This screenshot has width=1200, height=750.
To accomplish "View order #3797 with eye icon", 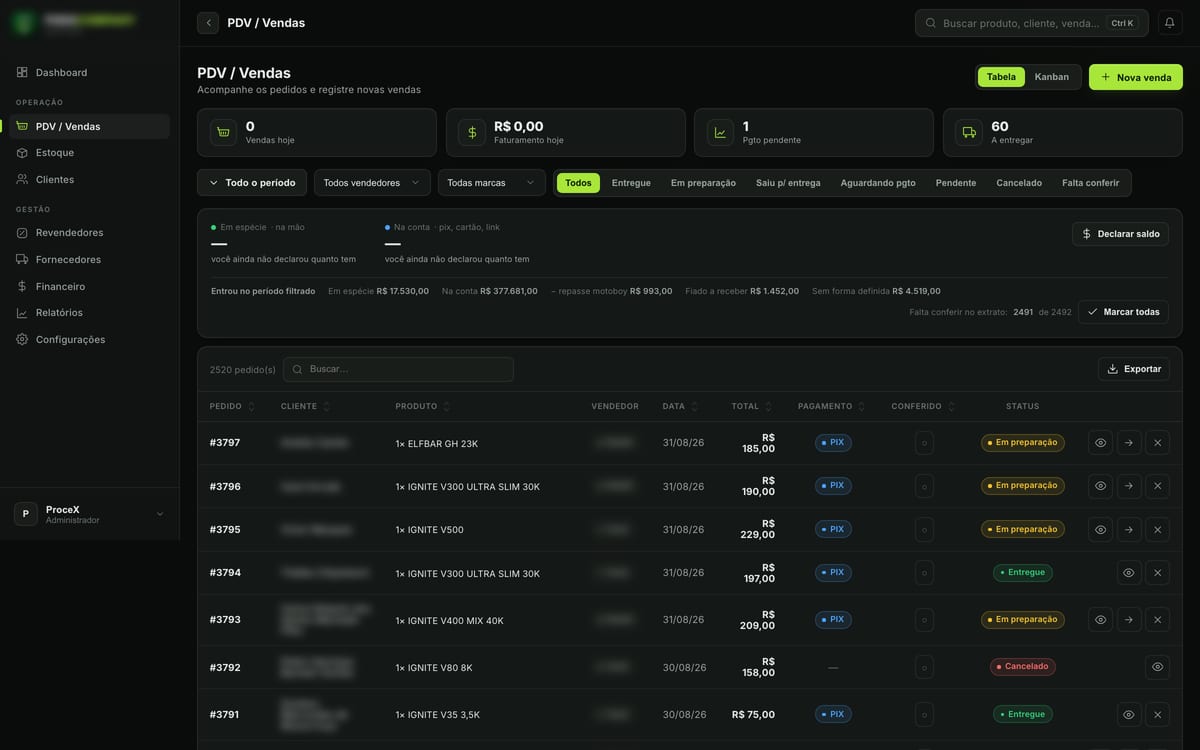I will click(1101, 443).
